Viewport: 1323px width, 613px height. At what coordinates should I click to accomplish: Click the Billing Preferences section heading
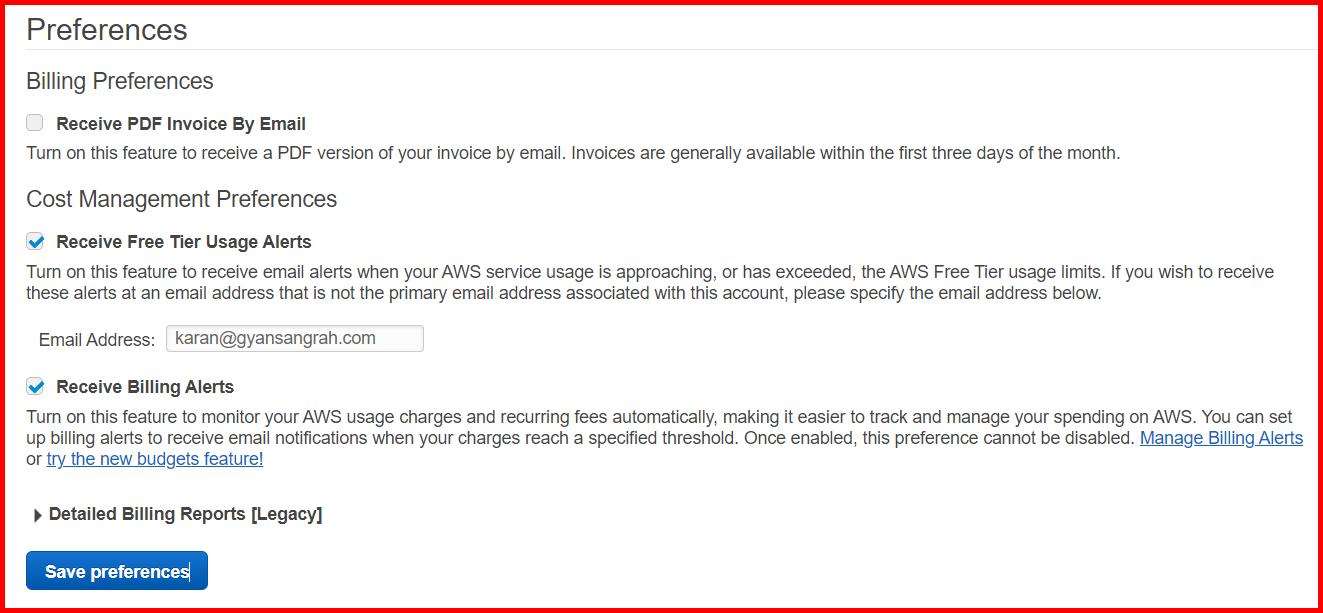[x=120, y=81]
